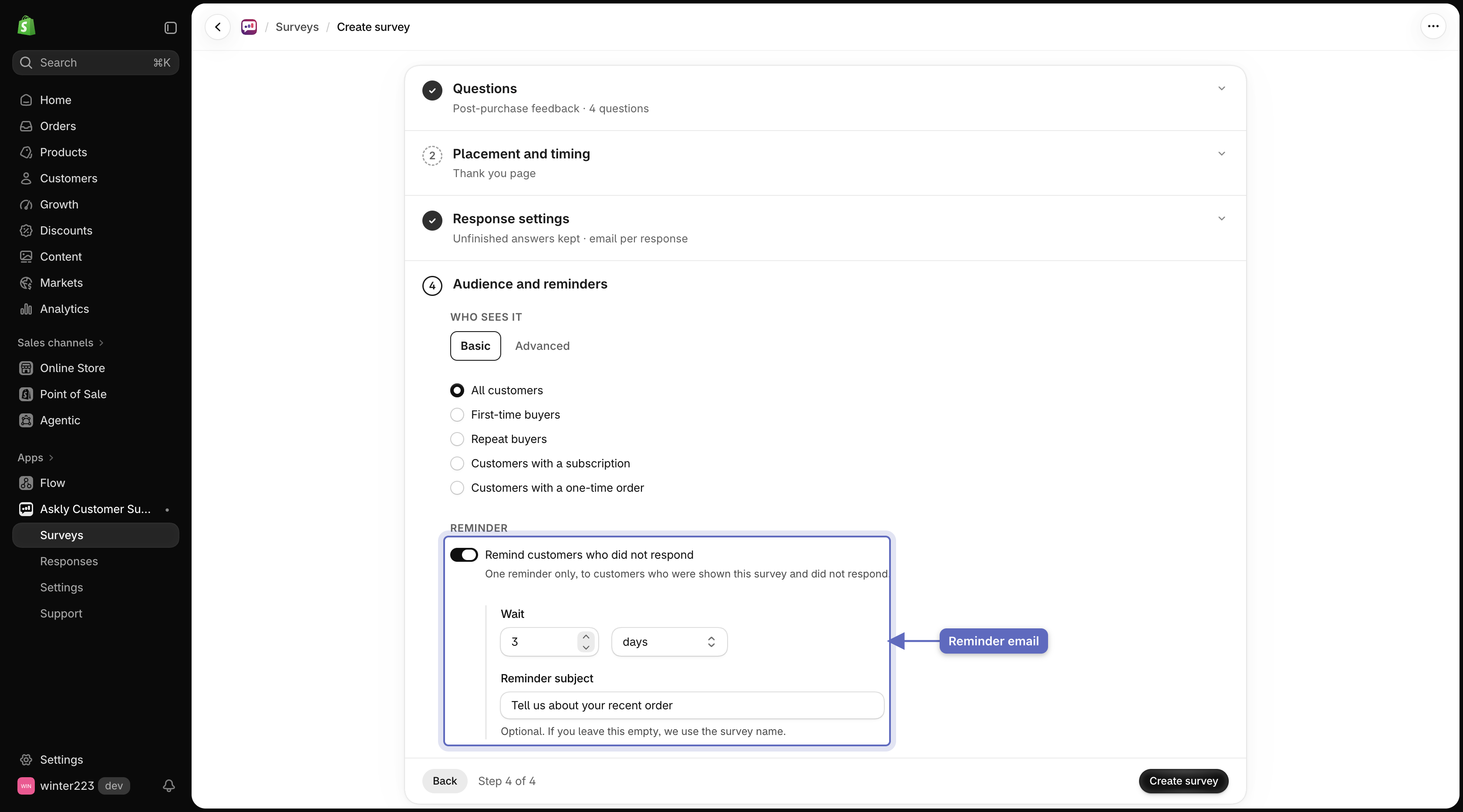
Task: Expand the Placement and timing chevron
Action: [1221, 154]
